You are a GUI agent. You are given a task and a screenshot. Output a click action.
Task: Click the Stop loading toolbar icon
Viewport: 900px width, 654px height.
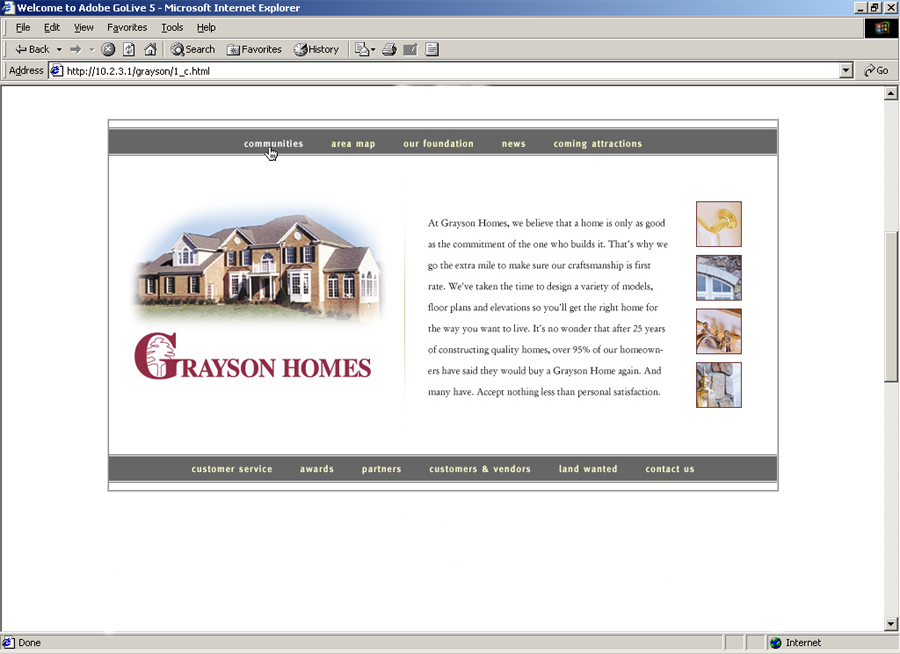point(108,49)
